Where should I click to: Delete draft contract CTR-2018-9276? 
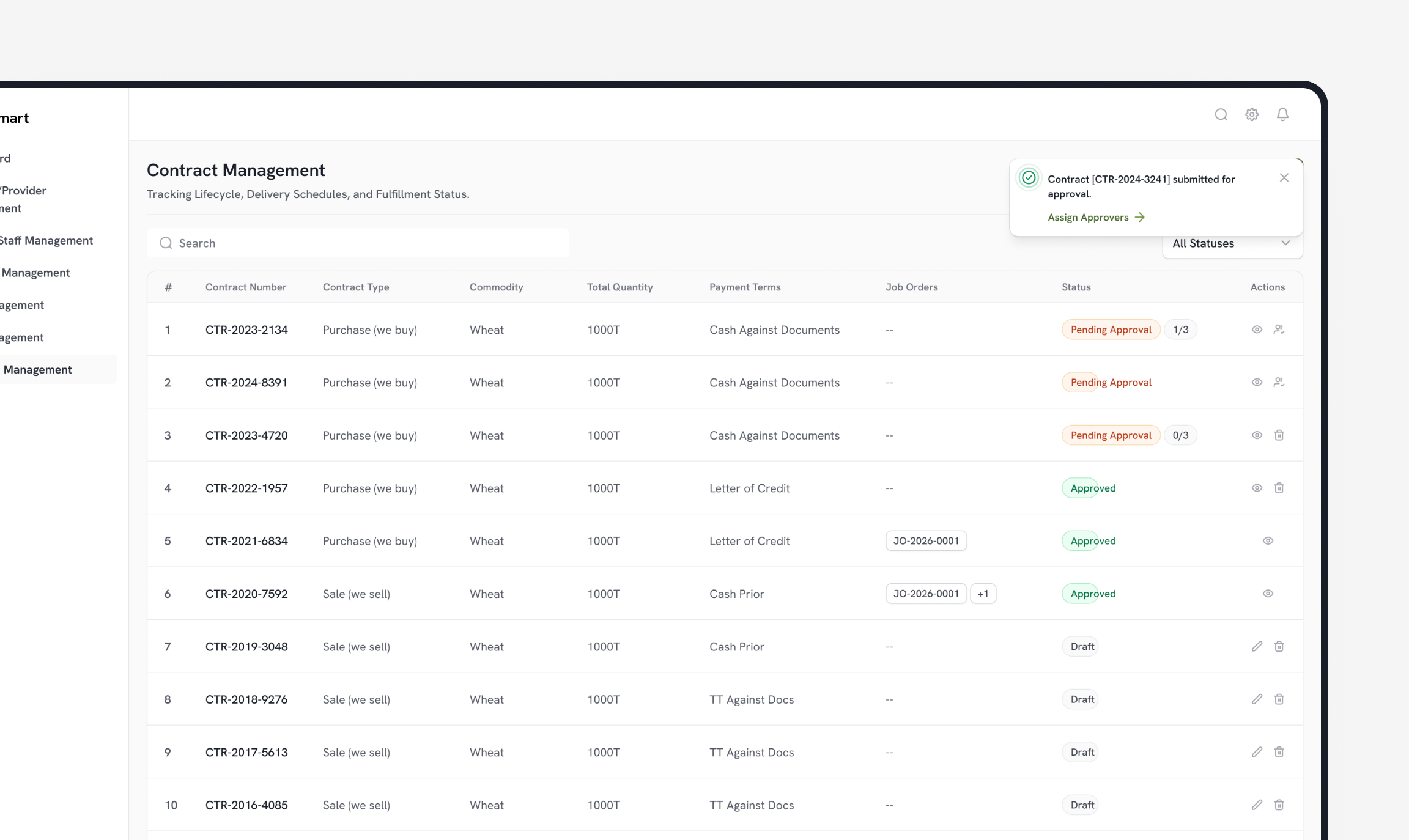point(1279,699)
